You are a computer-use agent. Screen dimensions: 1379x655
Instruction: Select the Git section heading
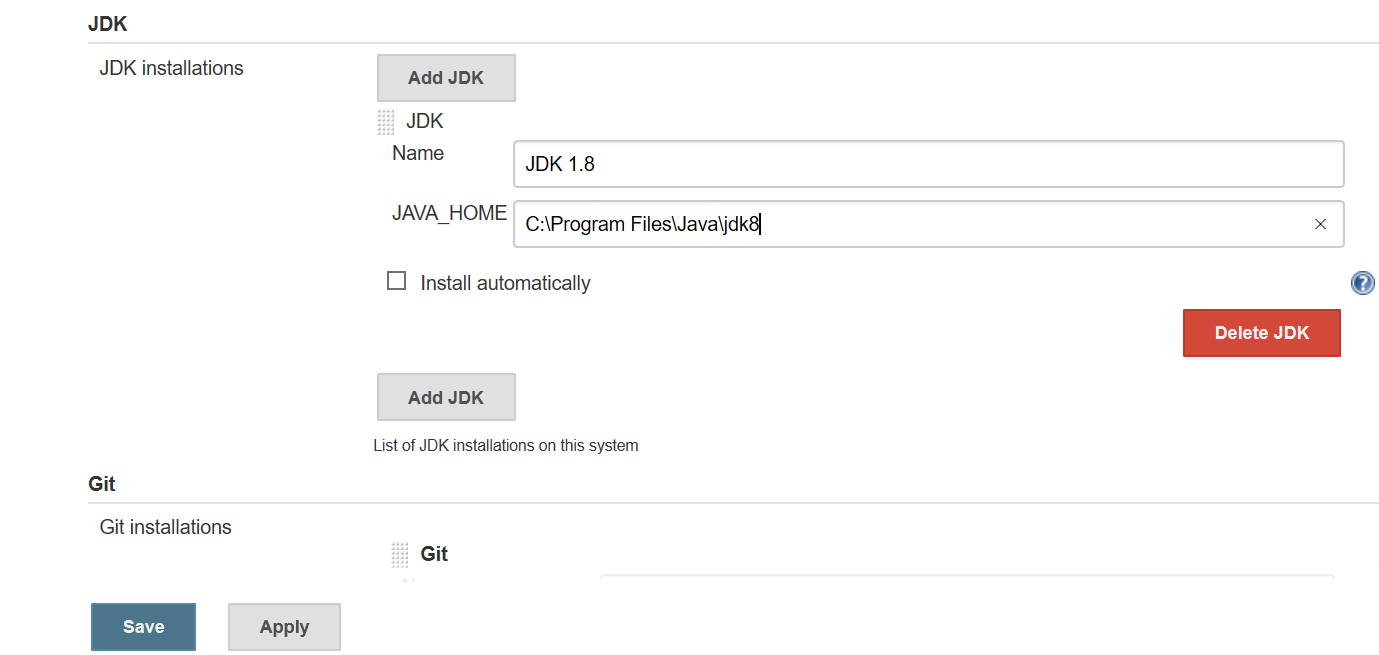coord(102,484)
